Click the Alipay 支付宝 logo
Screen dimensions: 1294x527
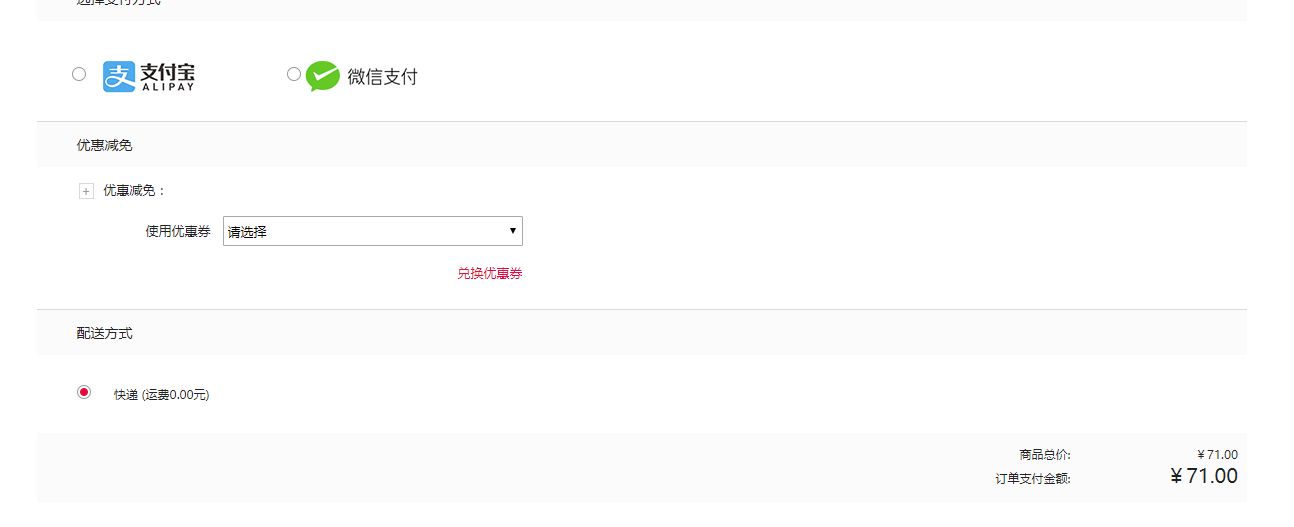click(149, 77)
